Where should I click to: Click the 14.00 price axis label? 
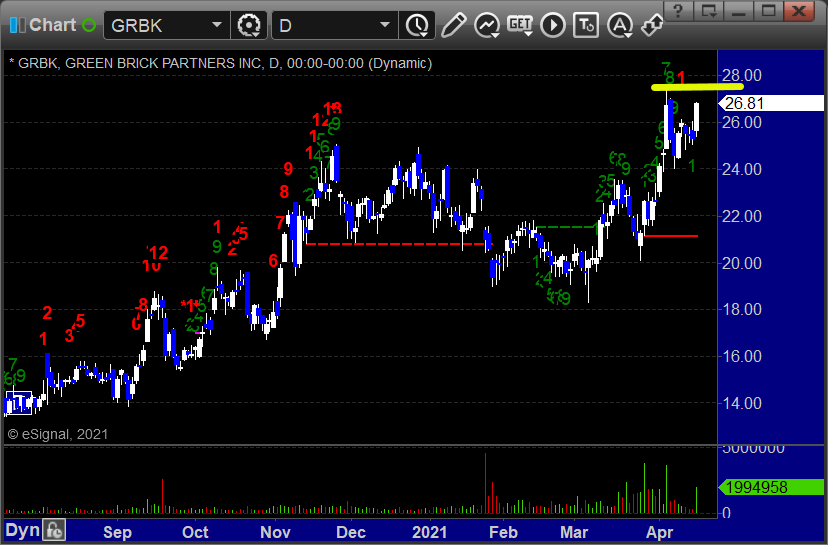[x=741, y=403]
